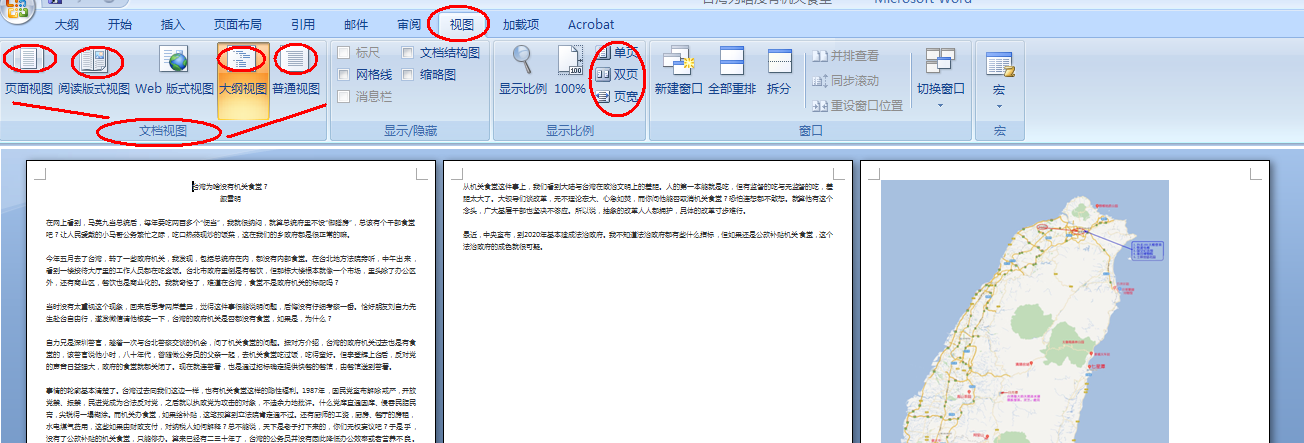Click the title line 台湾为啥没有机关食堂？
Screen dimensions: 1304x443
click(230, 187)
